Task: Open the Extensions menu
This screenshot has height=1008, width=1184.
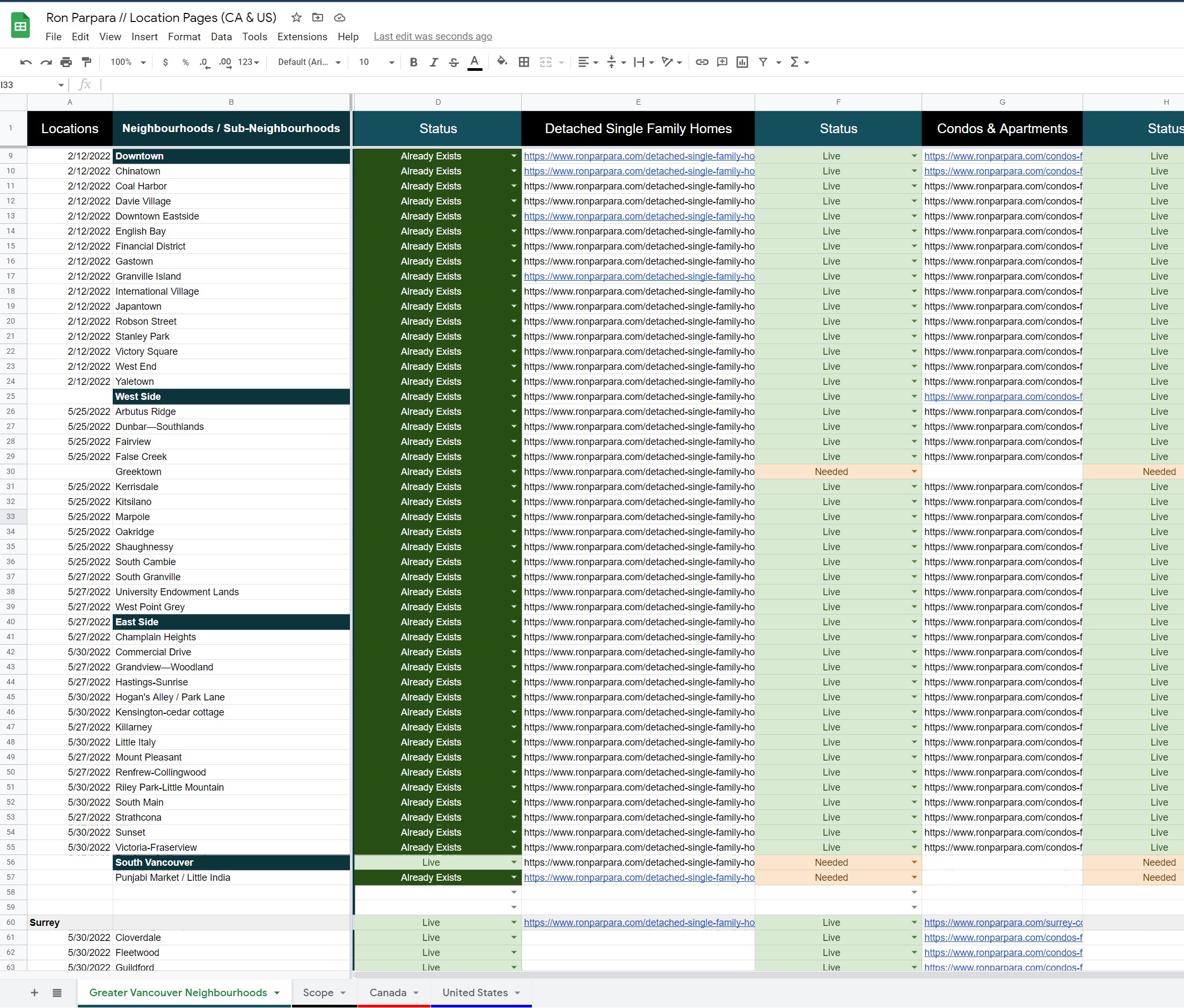Action: 301,38
